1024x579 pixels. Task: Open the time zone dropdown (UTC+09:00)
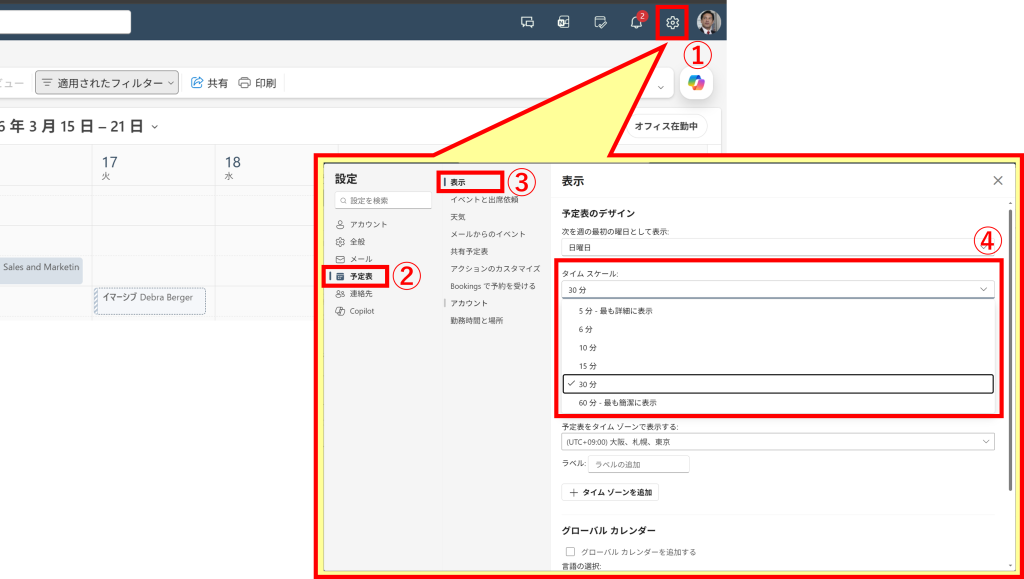tap(778, 441)
